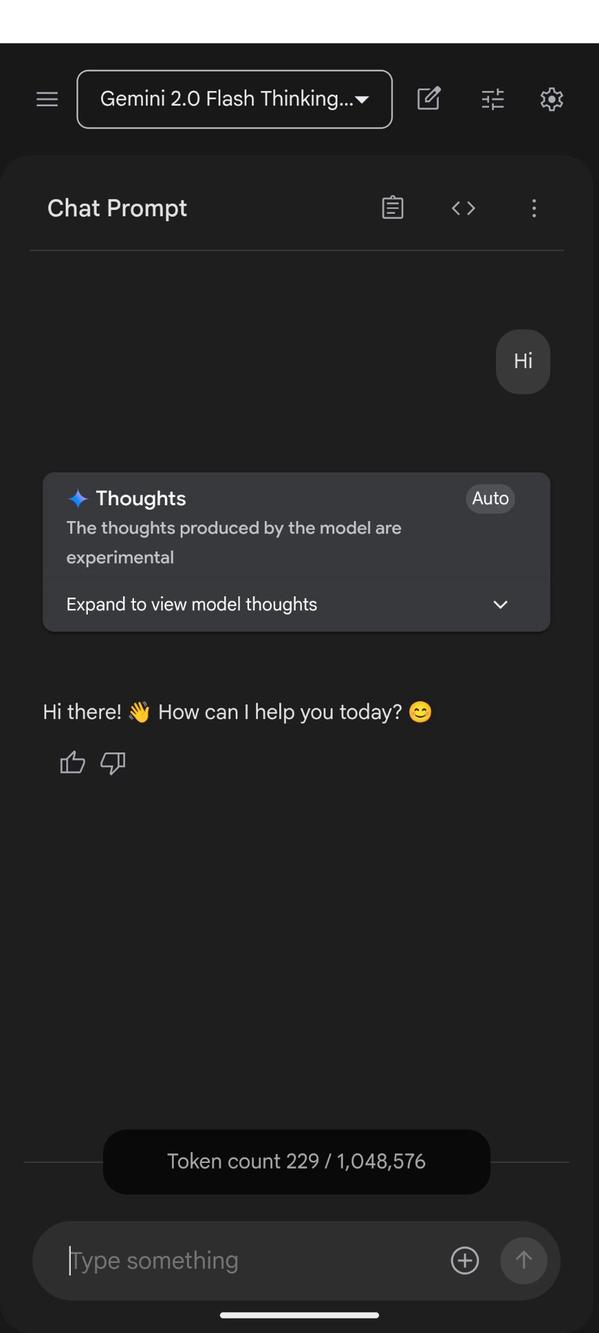The width and height of the screenshot is (599, 1333).
Task: Start a new chat prompt
Action: pos(428,98)
